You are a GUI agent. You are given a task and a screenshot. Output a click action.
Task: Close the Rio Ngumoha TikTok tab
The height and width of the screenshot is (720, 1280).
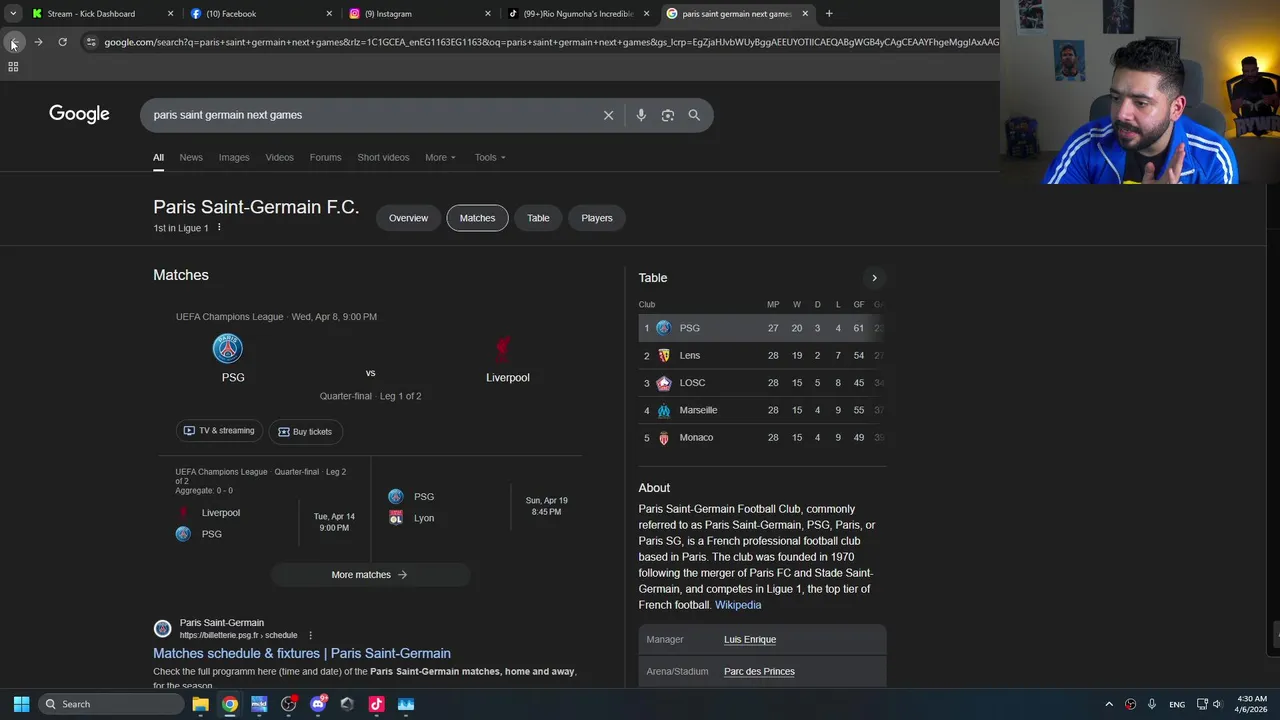pos(646,14)
